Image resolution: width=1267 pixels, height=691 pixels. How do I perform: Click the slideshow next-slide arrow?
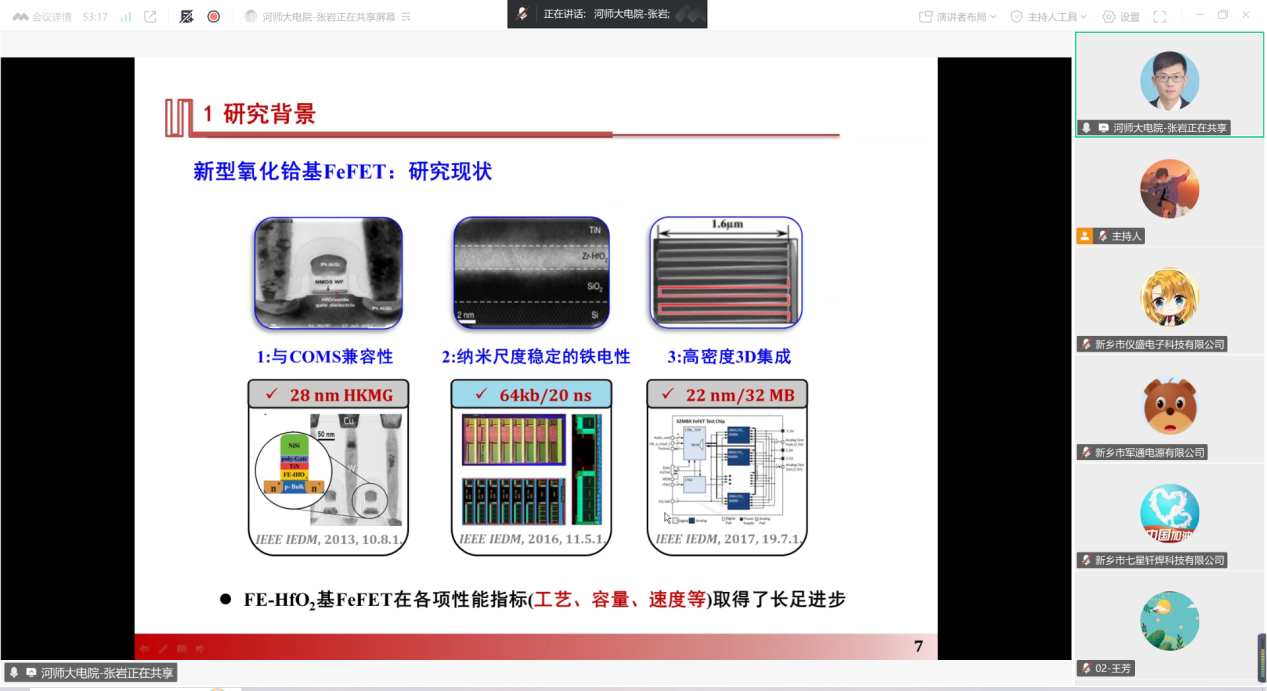coord(200,649)
